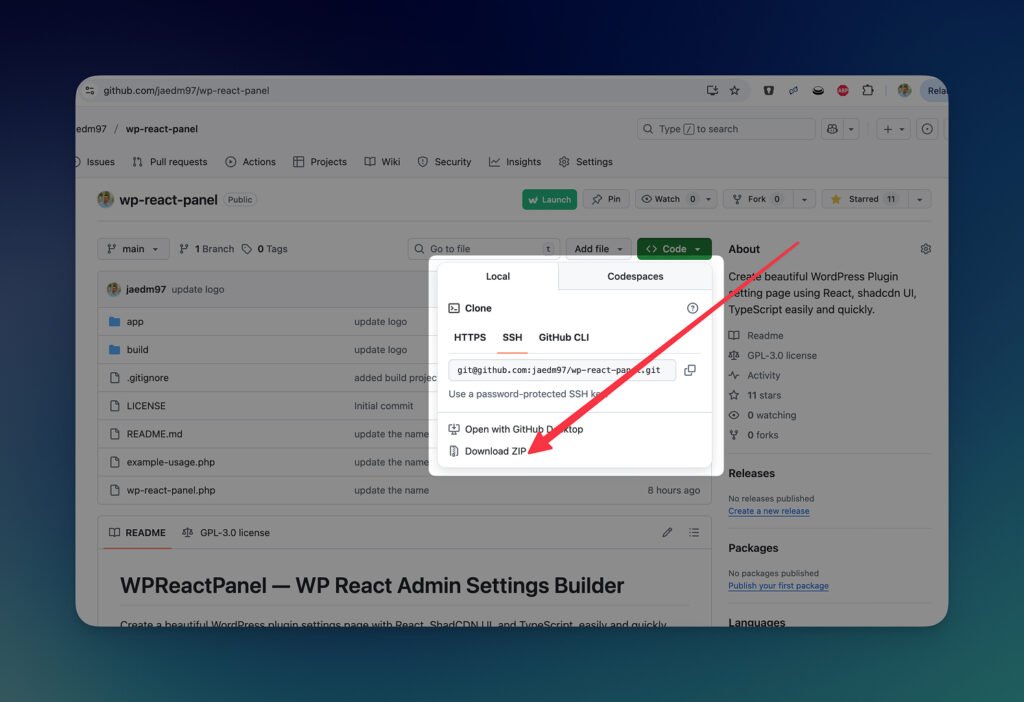Select the HTTPS clone method
Image resolution: width=1024 pixels, height=702 pixels.
click(x=469, y=338)
